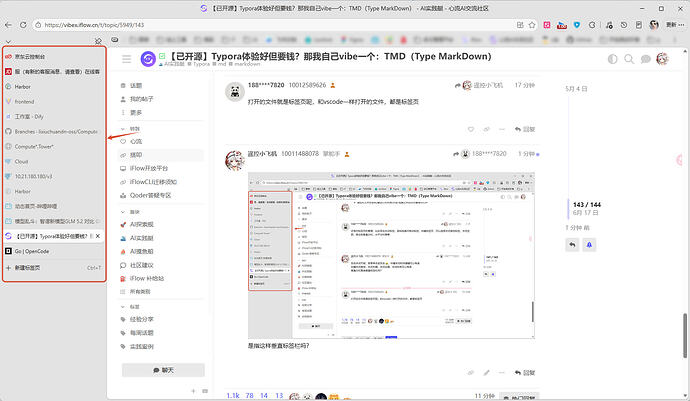Viewport: 690px width, 401px height.
Task: Switch to the Cloud tab
Action: click(x=54, y=162)
